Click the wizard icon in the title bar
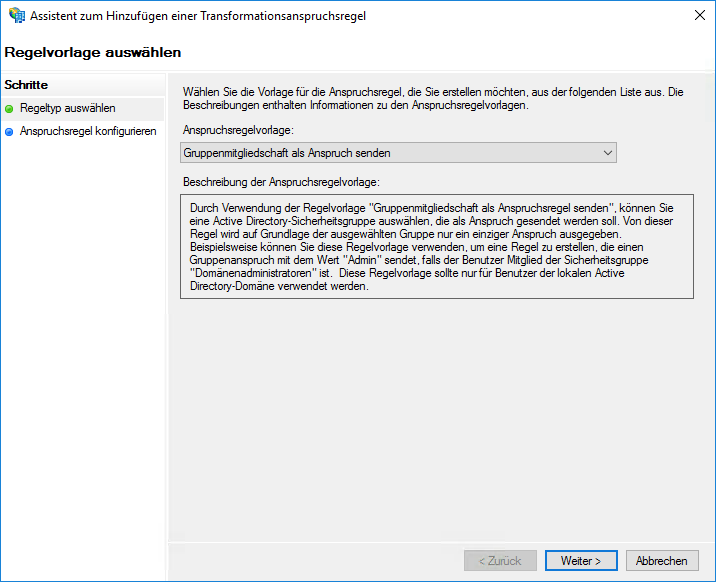 (x=16, y=16)
